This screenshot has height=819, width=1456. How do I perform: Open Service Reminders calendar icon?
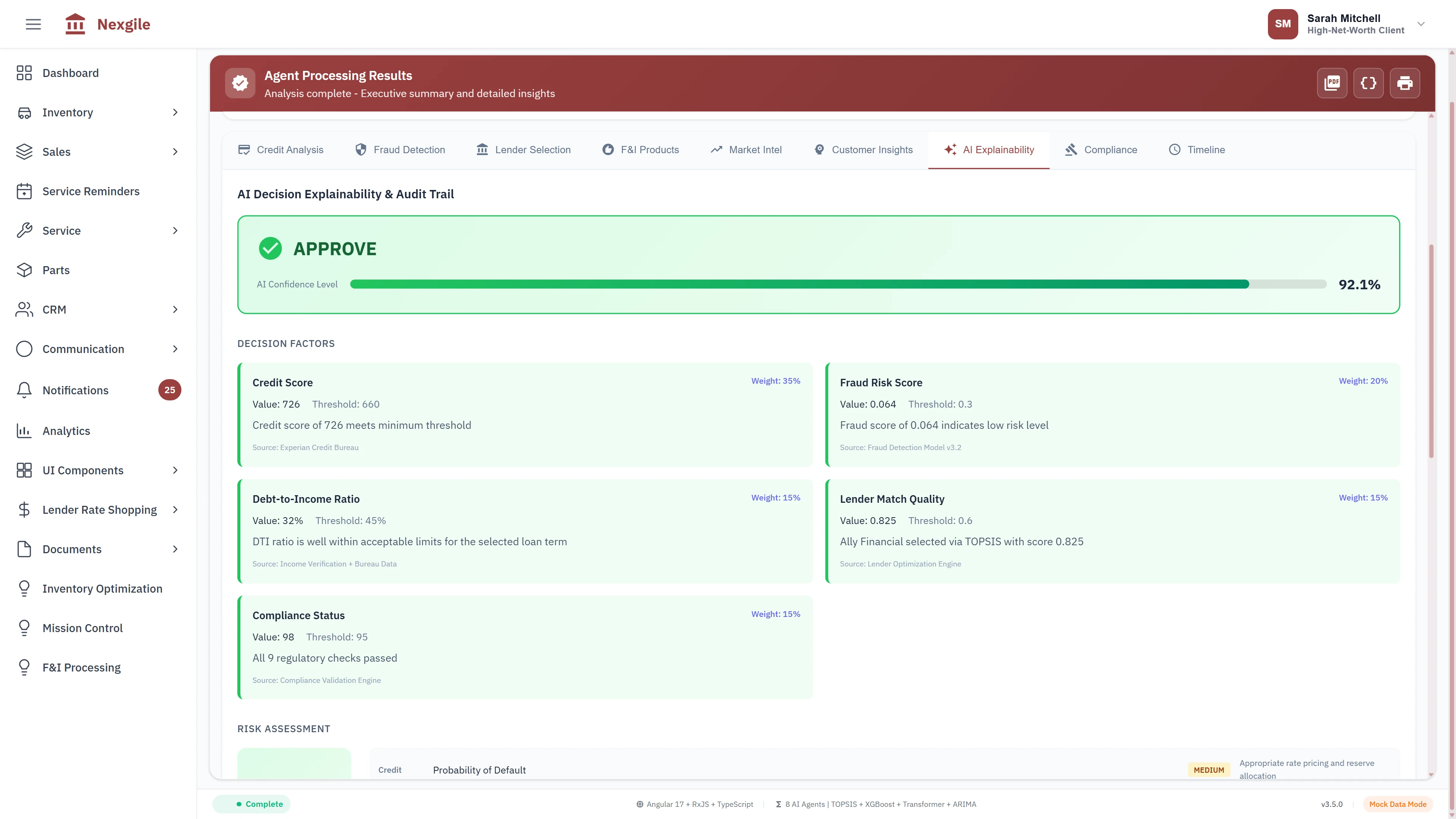coord(24,191)
